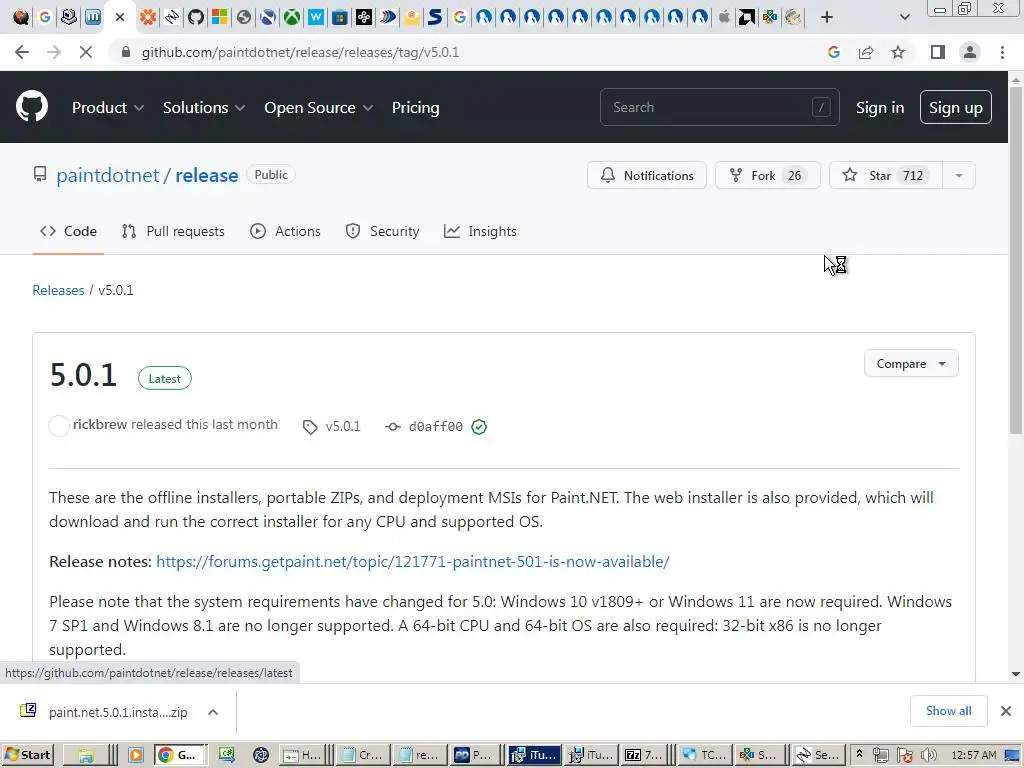Close the downloads bar
The width and height of the screenshot is (1024, 768).
coord(1006,711)
